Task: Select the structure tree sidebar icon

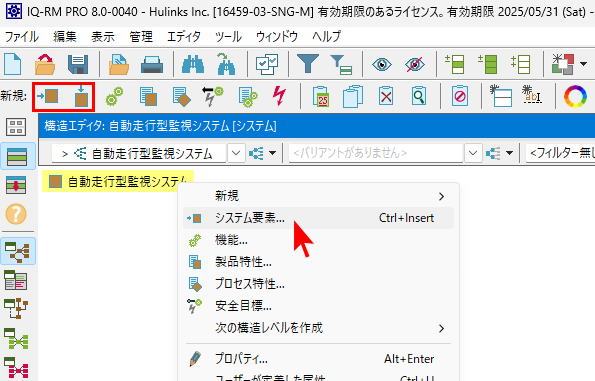Action: [17, 252]
